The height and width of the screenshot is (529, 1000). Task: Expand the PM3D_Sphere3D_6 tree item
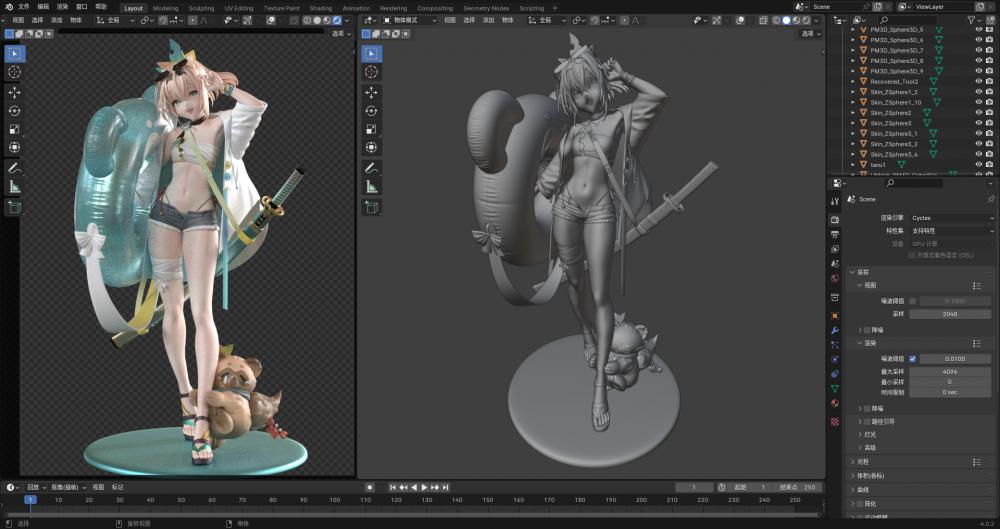tap(853, 40)
